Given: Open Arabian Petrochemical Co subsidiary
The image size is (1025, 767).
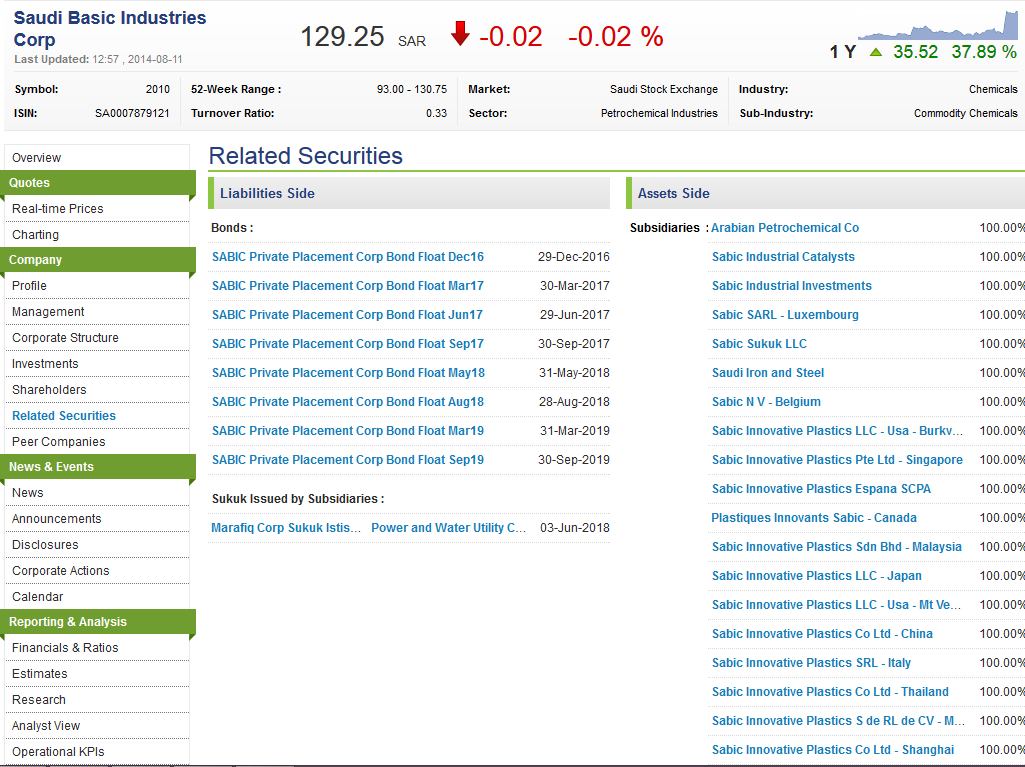Looking at the screenshot, I should pyautogui.click(x=785, y=228).
